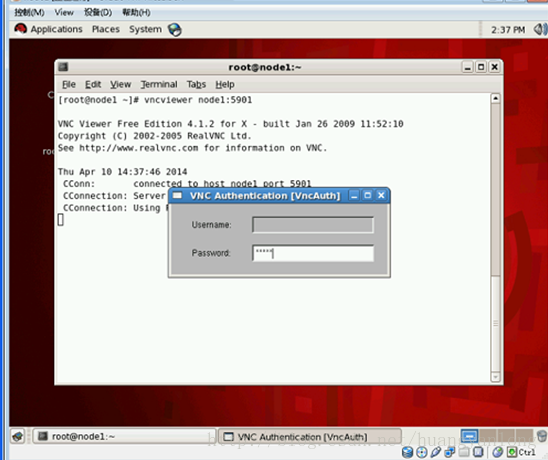The height and width of the screenshot is (460, 548).
Task: Click VirtualBox host key Ctrl indicator
Action: click(521, 453)
